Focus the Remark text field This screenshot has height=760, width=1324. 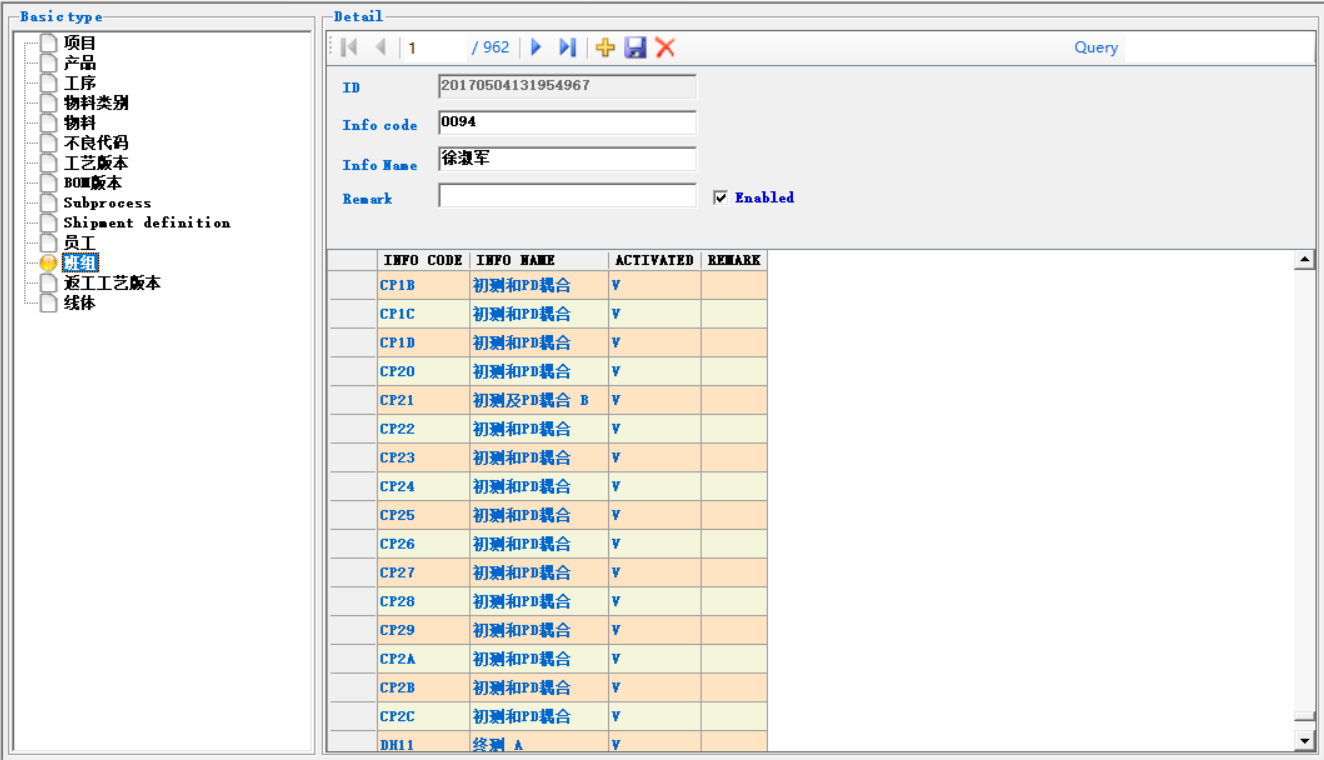coord(567,196)
